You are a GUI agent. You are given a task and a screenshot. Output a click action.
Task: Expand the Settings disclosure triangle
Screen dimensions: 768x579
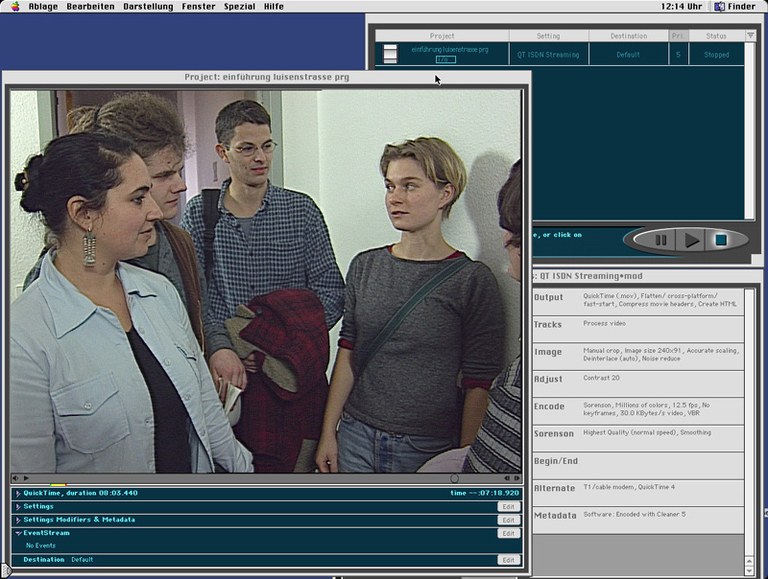pyautogui.click(x=17, y=507)
